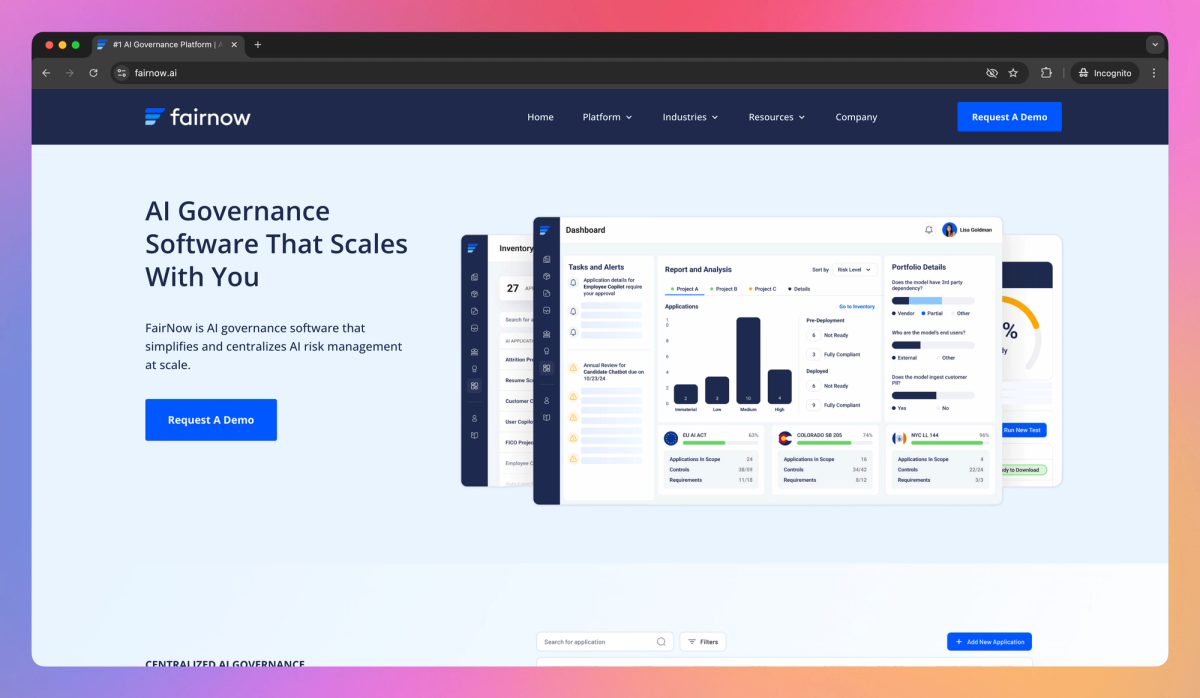This screenshot has height=698, width=1200.
Task: Click the Incognito indicator button
Action: click(x=1106, y=73)
